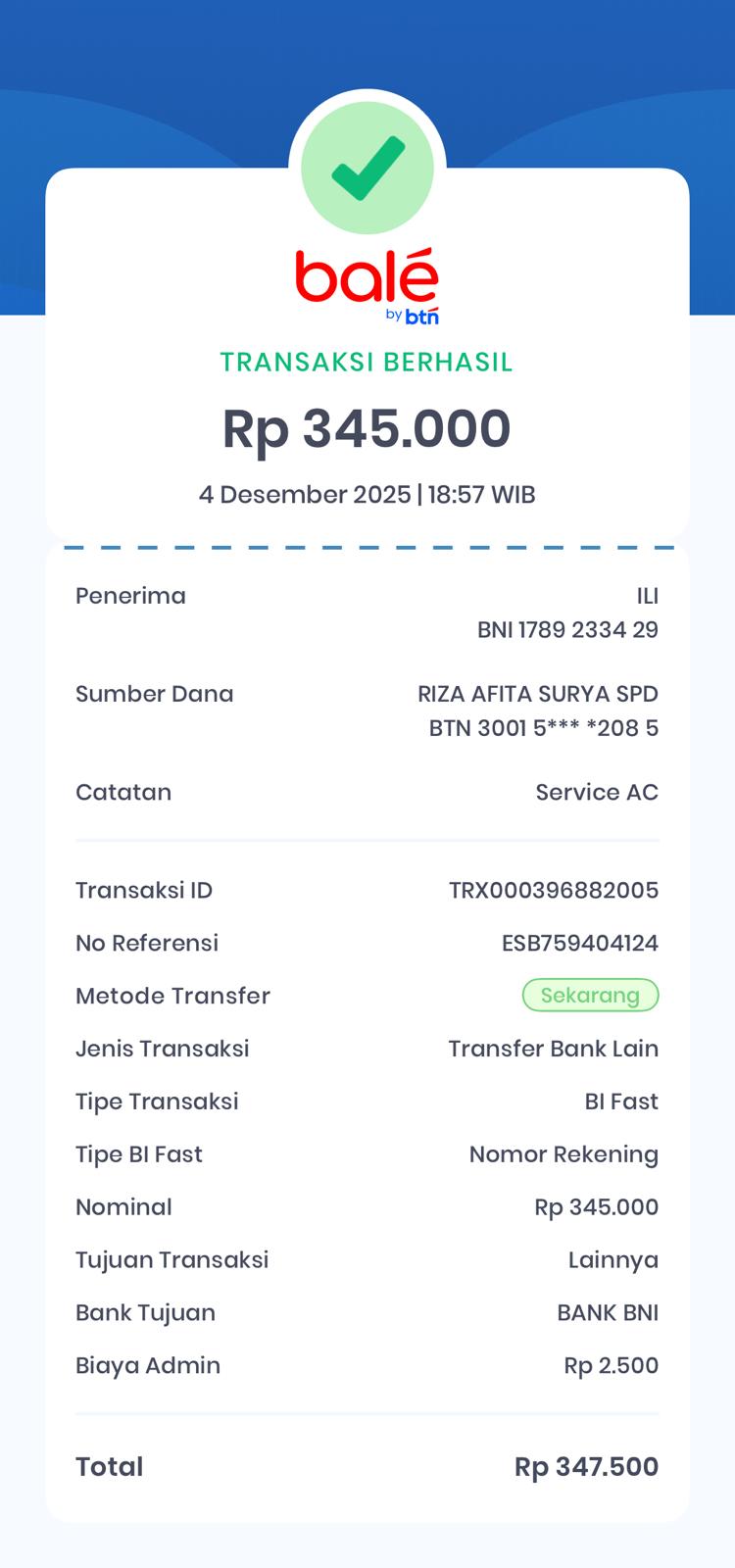Select recipient account BNI 1789 2334 29
Image resolution: width=735 pixels, height=1568 pixels.
(567, 630)
